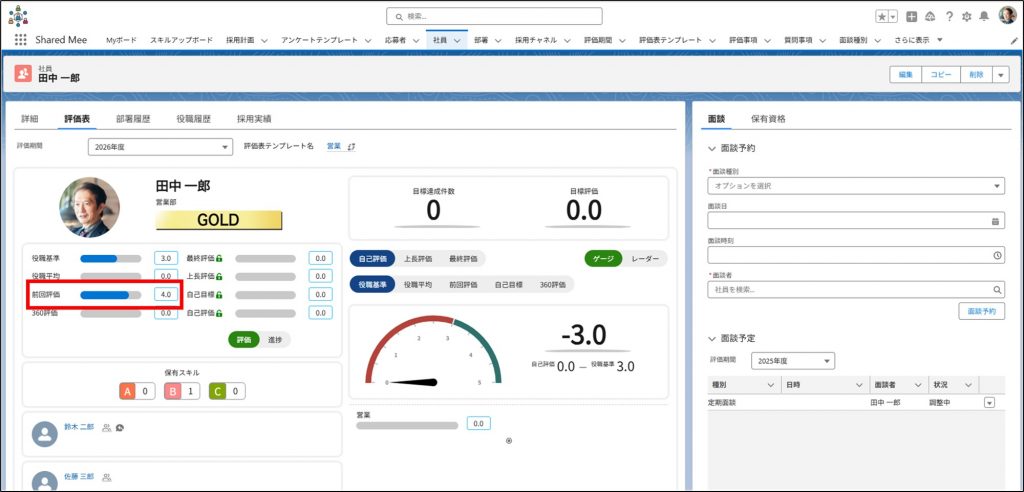Switch the chart view to レーダー
This screenshot has width=1024, height=492.
(645, 258)
